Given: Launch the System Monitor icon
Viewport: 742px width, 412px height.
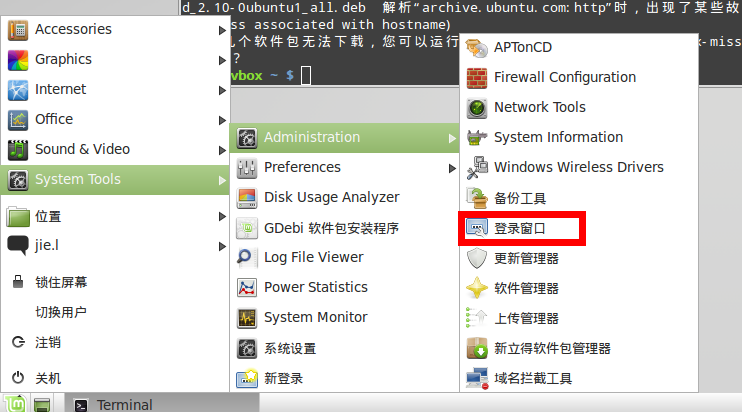Looking at the screenshot, I should pos(247,317).
